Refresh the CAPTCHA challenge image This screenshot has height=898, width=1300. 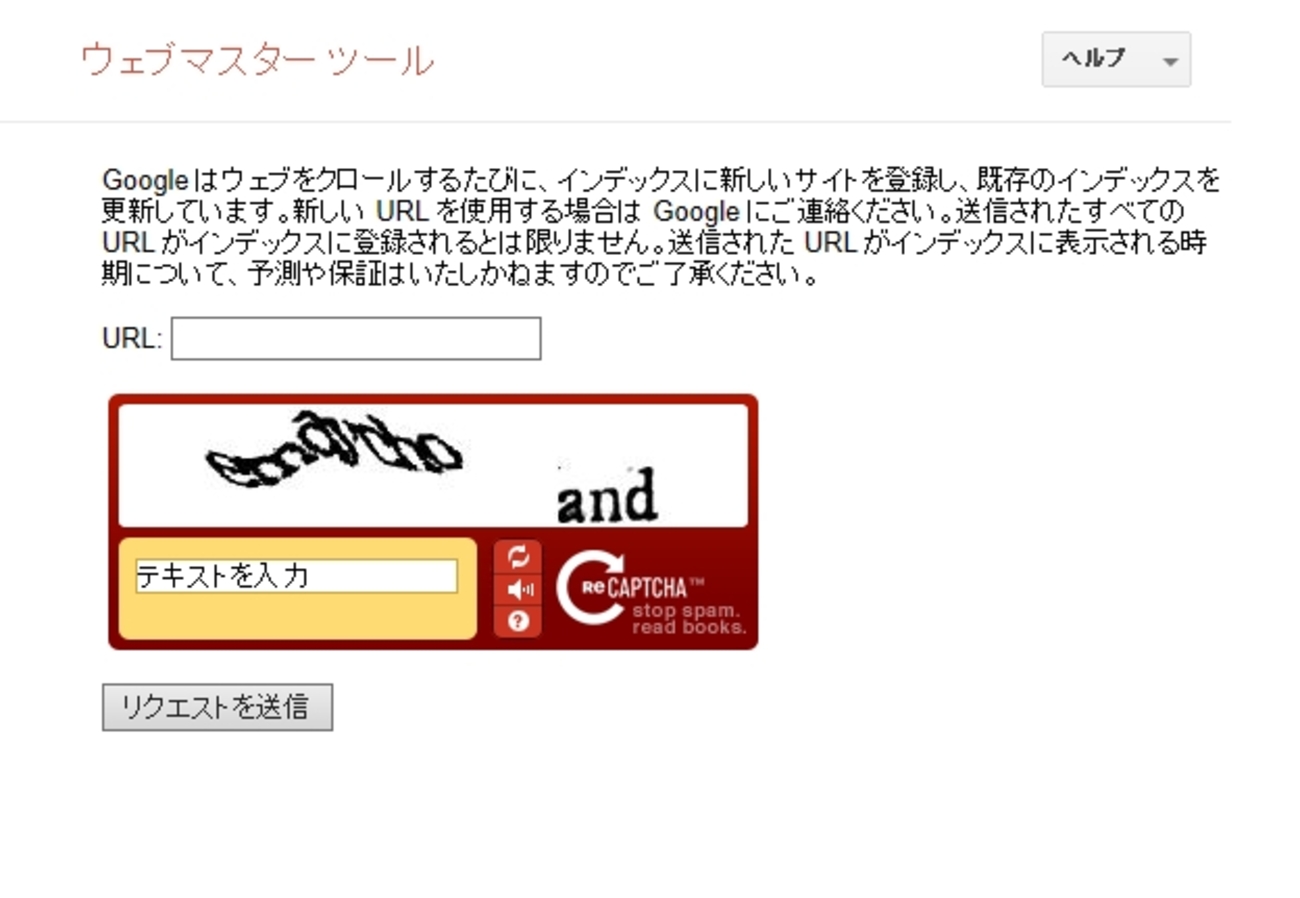518,558
